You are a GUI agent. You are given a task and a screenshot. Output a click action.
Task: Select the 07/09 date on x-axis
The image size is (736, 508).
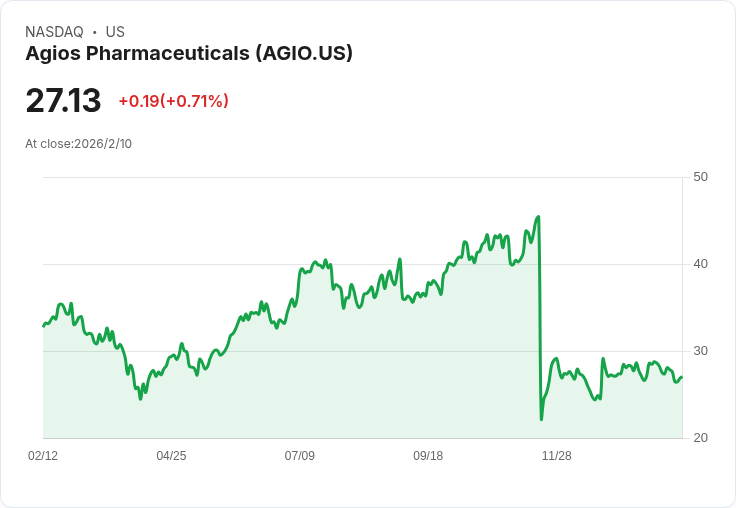click(x=300, y=455)
